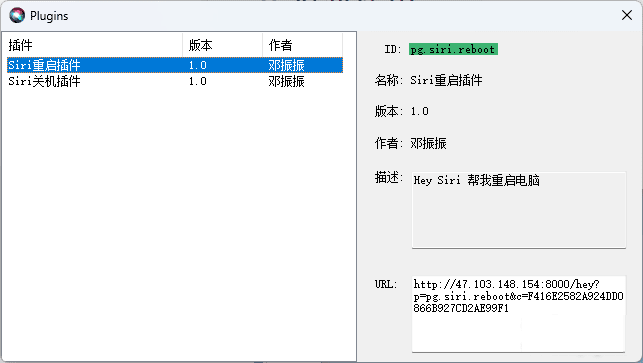Sort list by 作者 column header
Viewport: 643px width, 363px height.
(x=302, y=45)
